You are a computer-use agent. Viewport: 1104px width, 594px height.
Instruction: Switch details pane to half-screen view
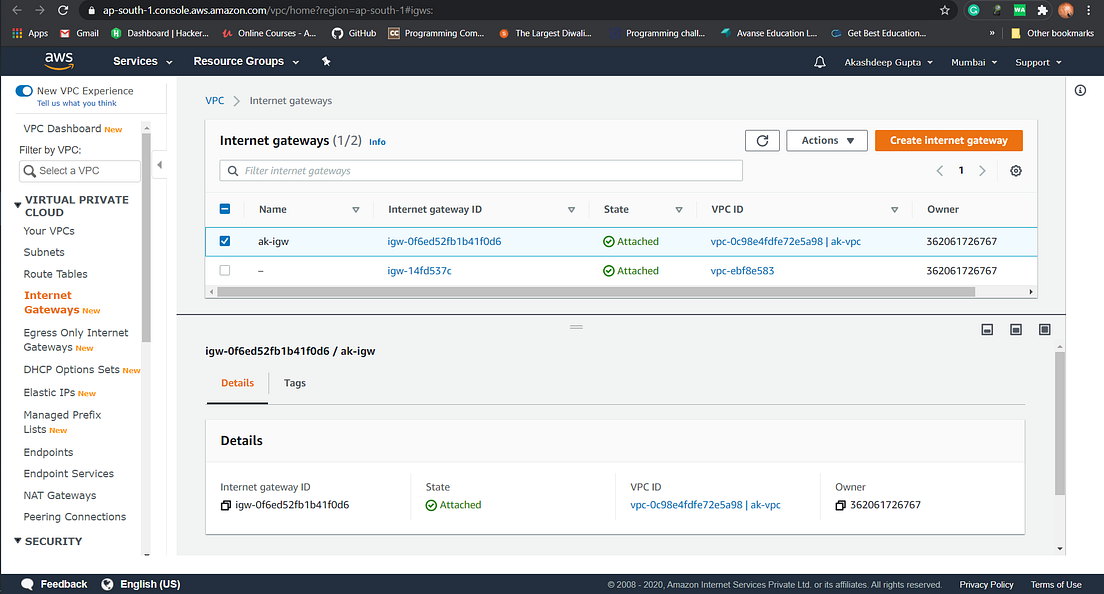[1015, 329]
